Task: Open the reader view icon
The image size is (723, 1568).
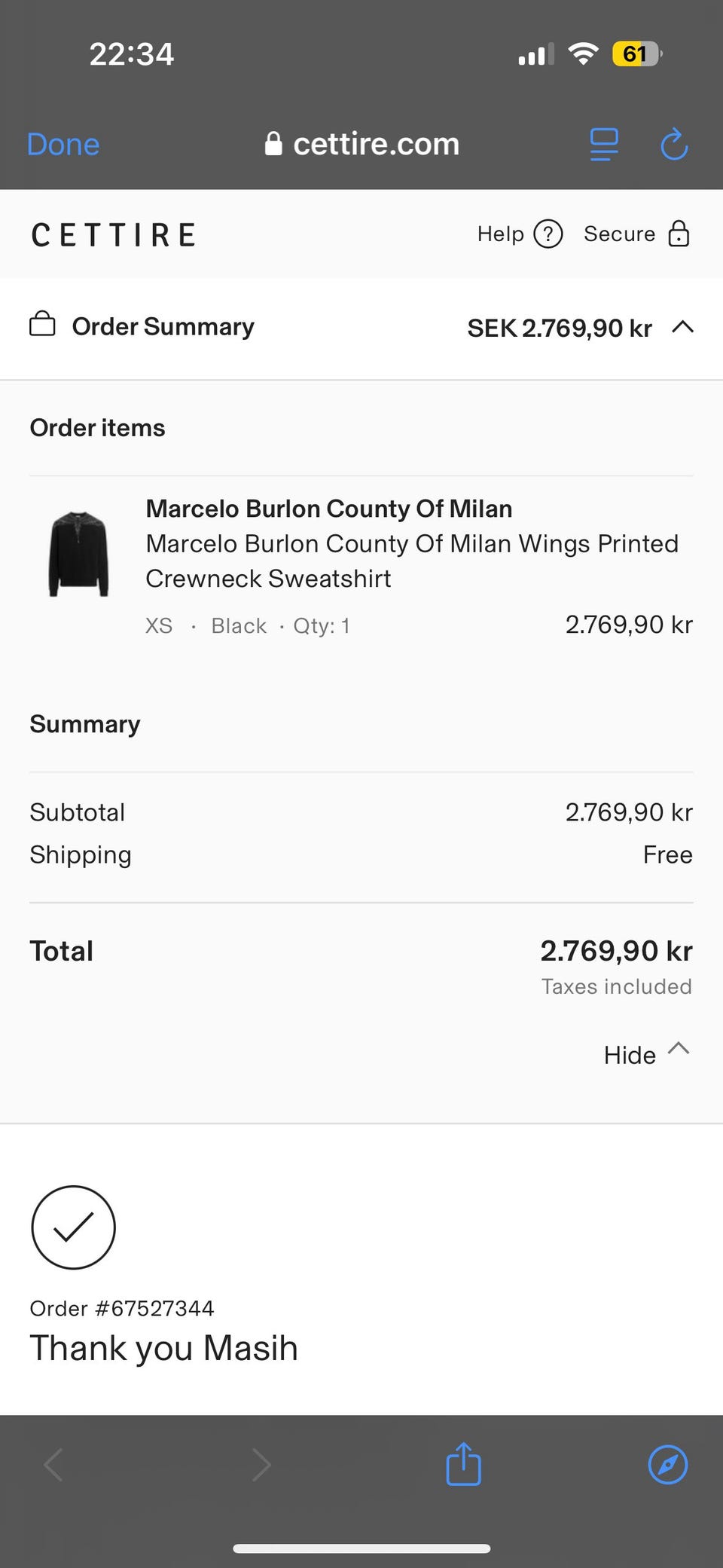Action: (604, 144)
